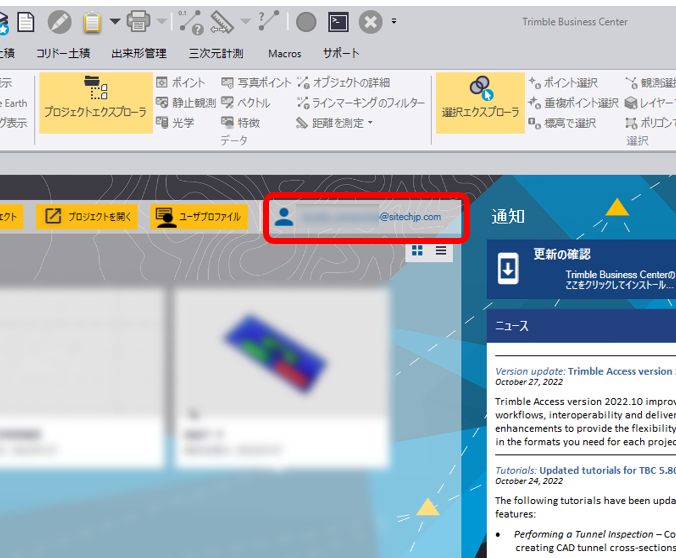Click the command prompt icon in top toolbar
This screenshot has width=676, height=558.
click(339, 21)
